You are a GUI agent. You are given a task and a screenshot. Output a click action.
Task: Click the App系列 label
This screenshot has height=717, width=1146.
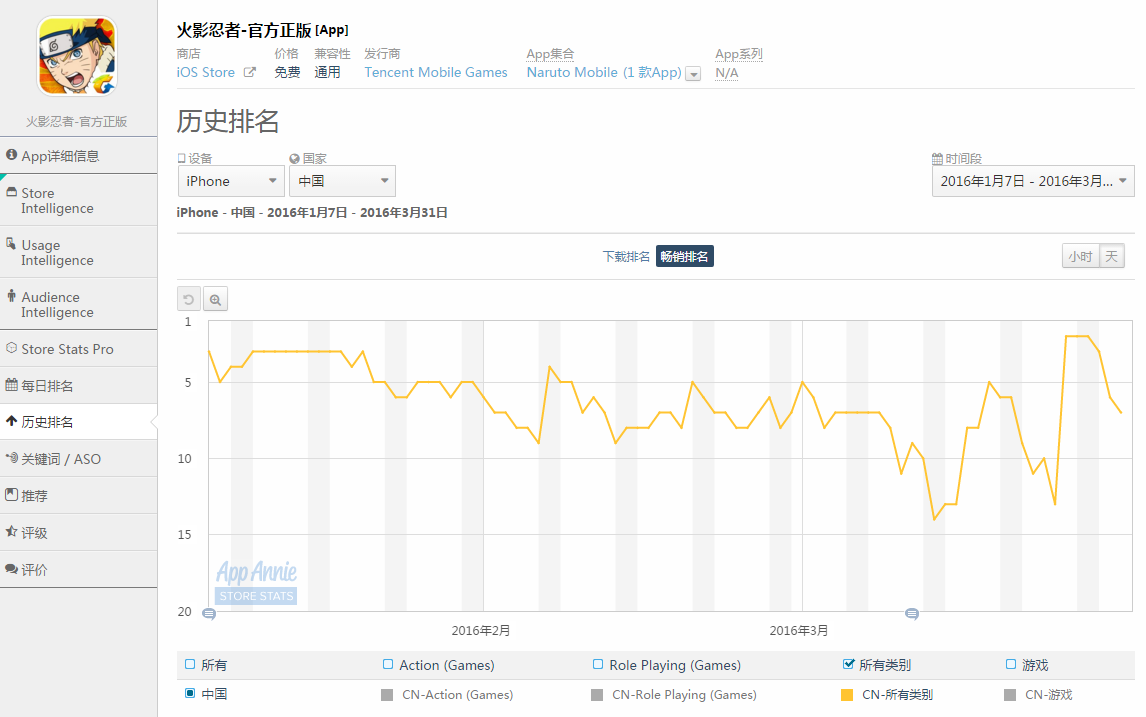pos(738,54)
